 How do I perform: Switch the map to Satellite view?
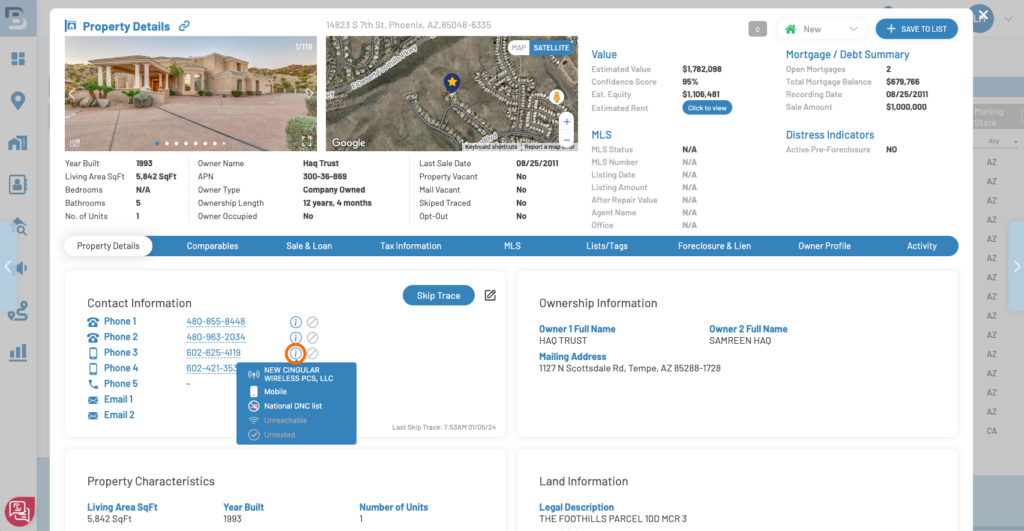pyautogui.click(x=551, y=47)
